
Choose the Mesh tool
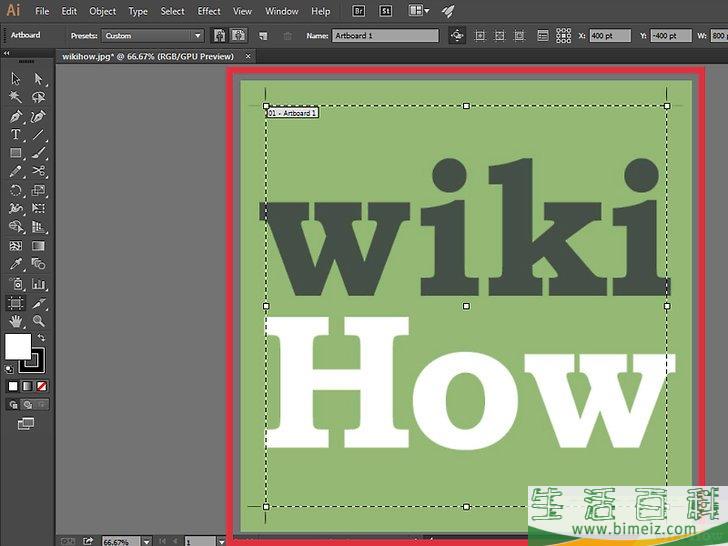pyautogui.click(x=16, y=246)
